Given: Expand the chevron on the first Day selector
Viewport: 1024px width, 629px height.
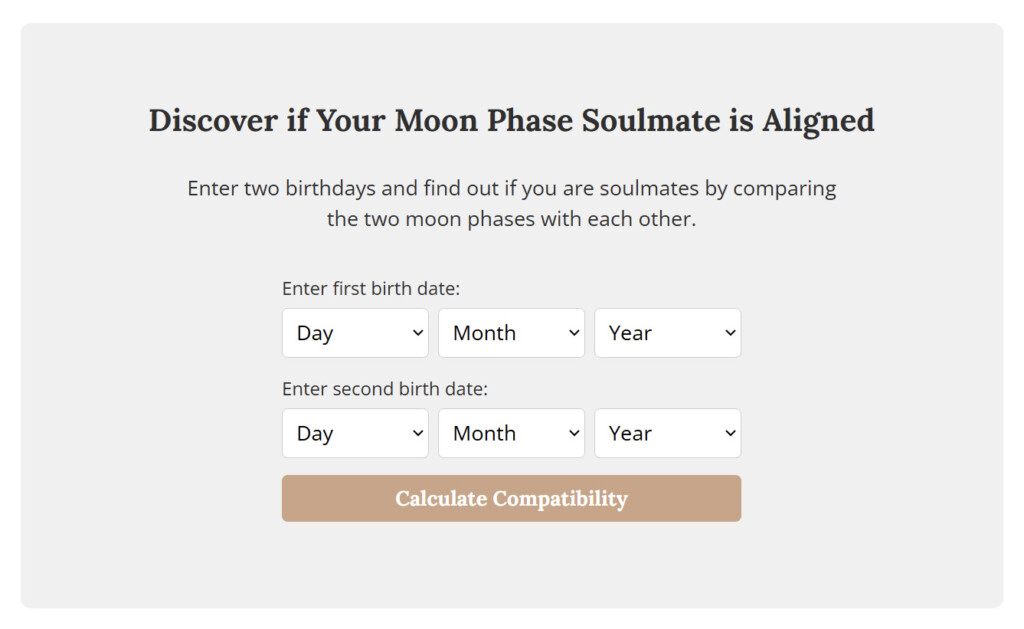Looking at the screenshot, I should pyautogui.click(x=417, y=332).
